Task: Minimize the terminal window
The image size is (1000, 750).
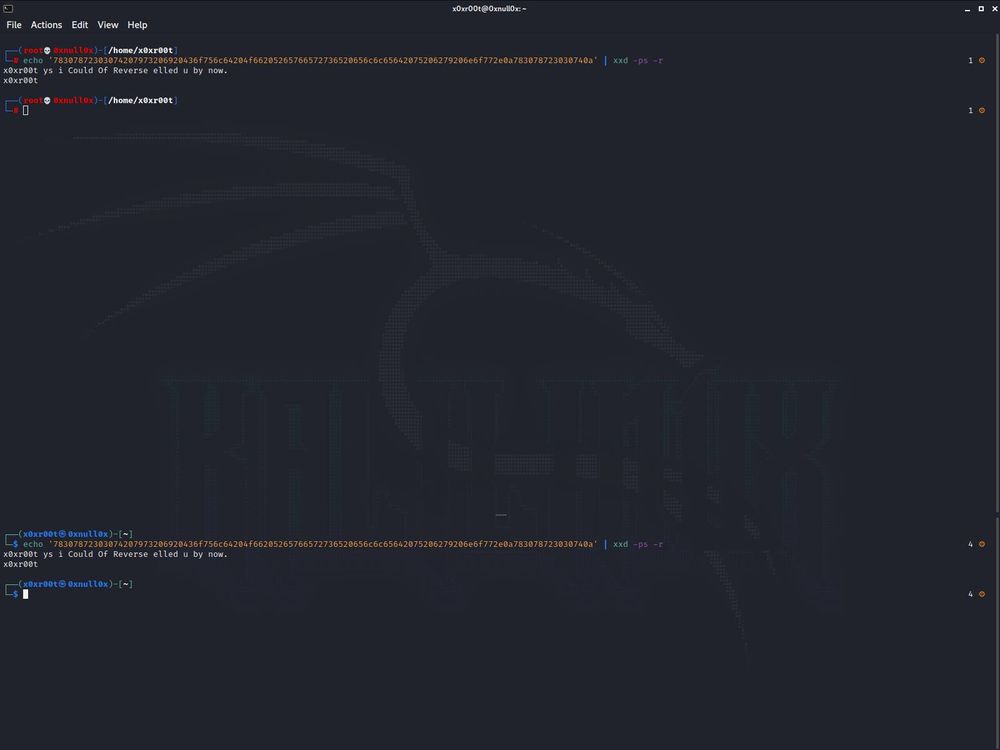Action: [x=967, y=8]
